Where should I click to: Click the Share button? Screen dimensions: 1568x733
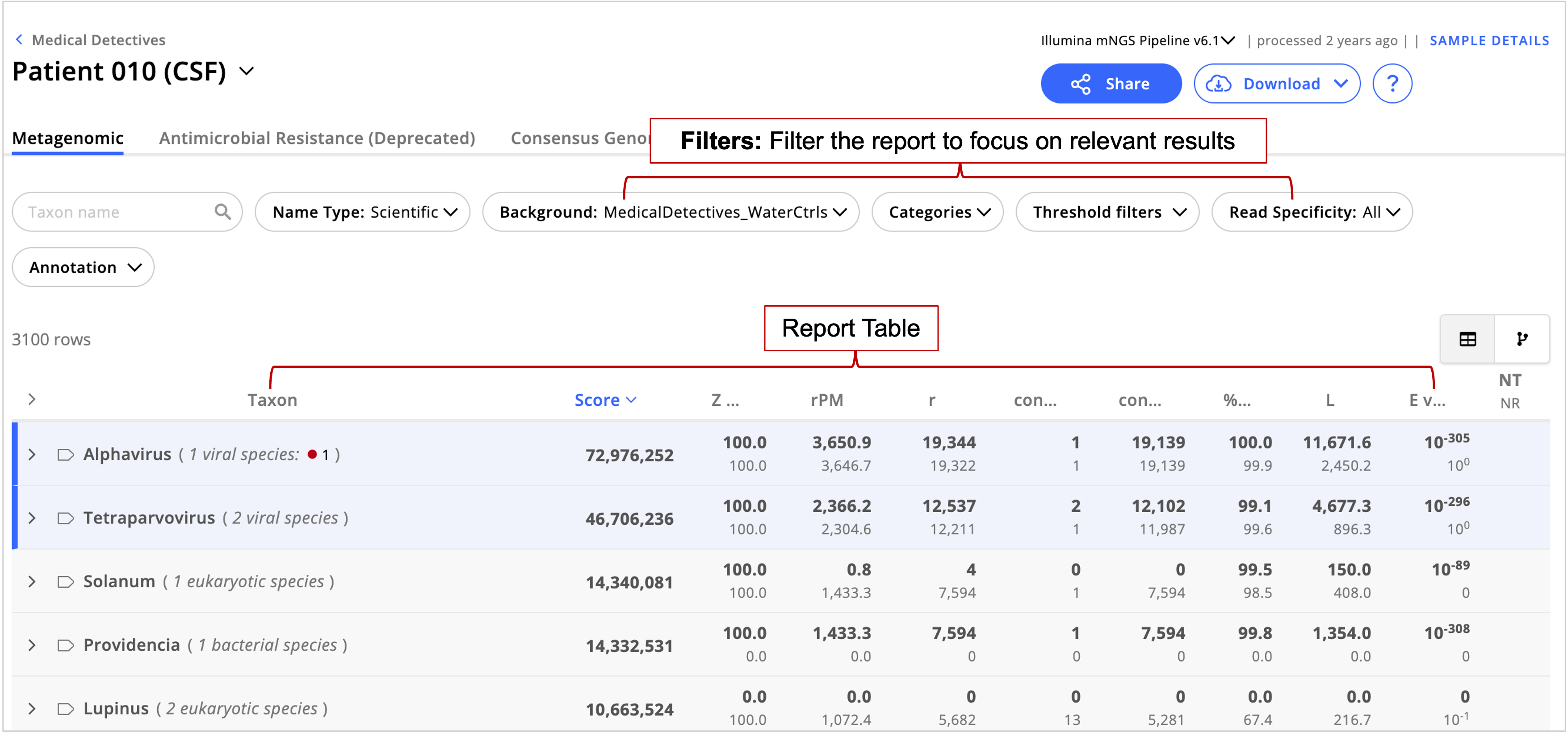1110,84
